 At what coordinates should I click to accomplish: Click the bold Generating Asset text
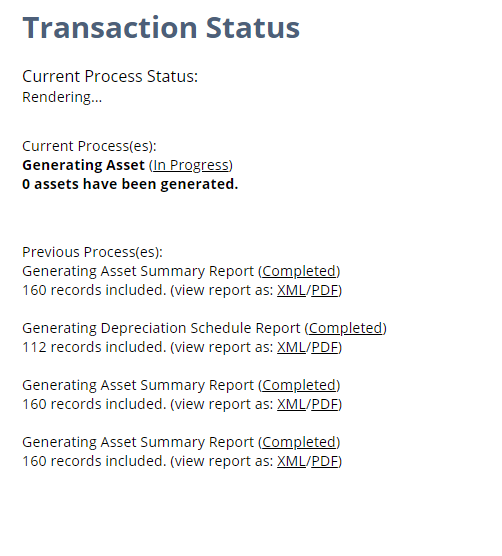(x=83, y=165)
